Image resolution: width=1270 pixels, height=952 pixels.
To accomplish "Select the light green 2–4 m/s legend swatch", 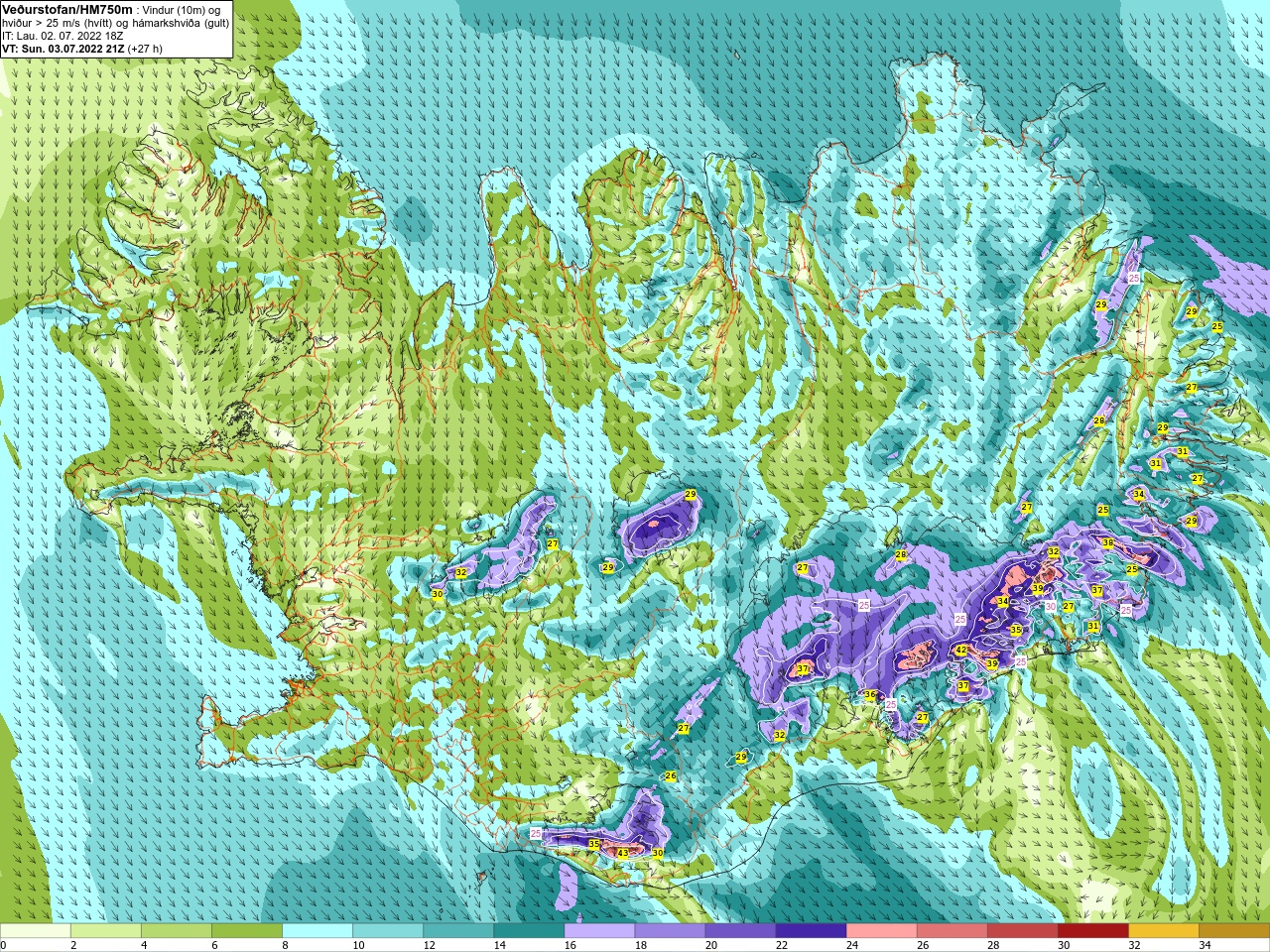I will 106,931.
